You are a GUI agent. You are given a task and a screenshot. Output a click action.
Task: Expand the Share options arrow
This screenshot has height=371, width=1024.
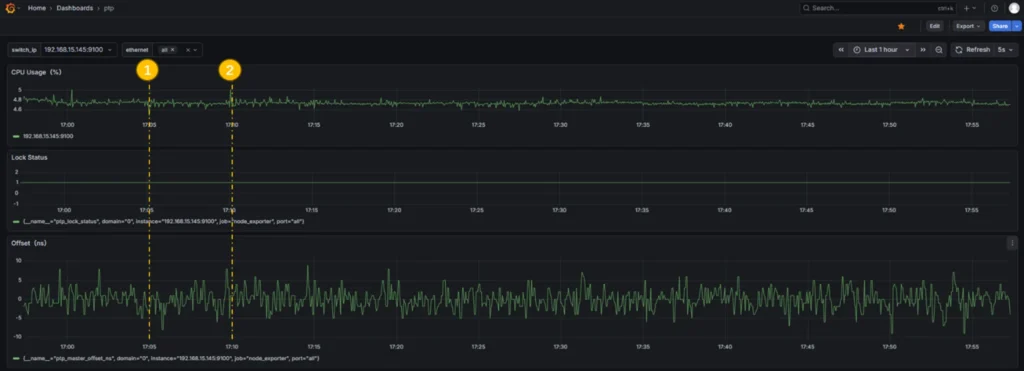(1016, 26)
